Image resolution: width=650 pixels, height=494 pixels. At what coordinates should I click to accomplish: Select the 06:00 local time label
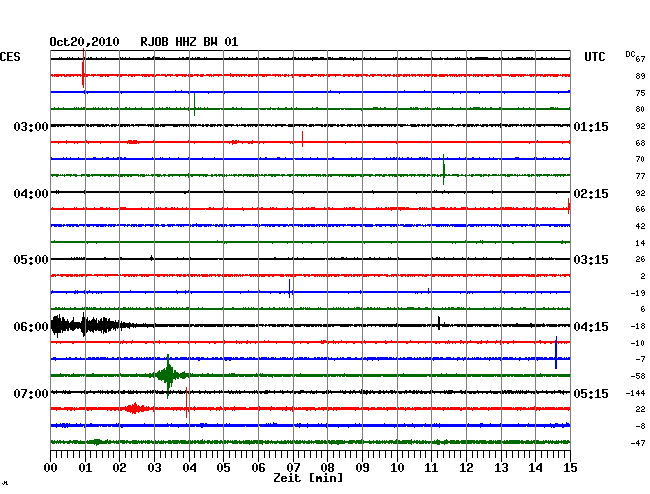click(31, 327)
